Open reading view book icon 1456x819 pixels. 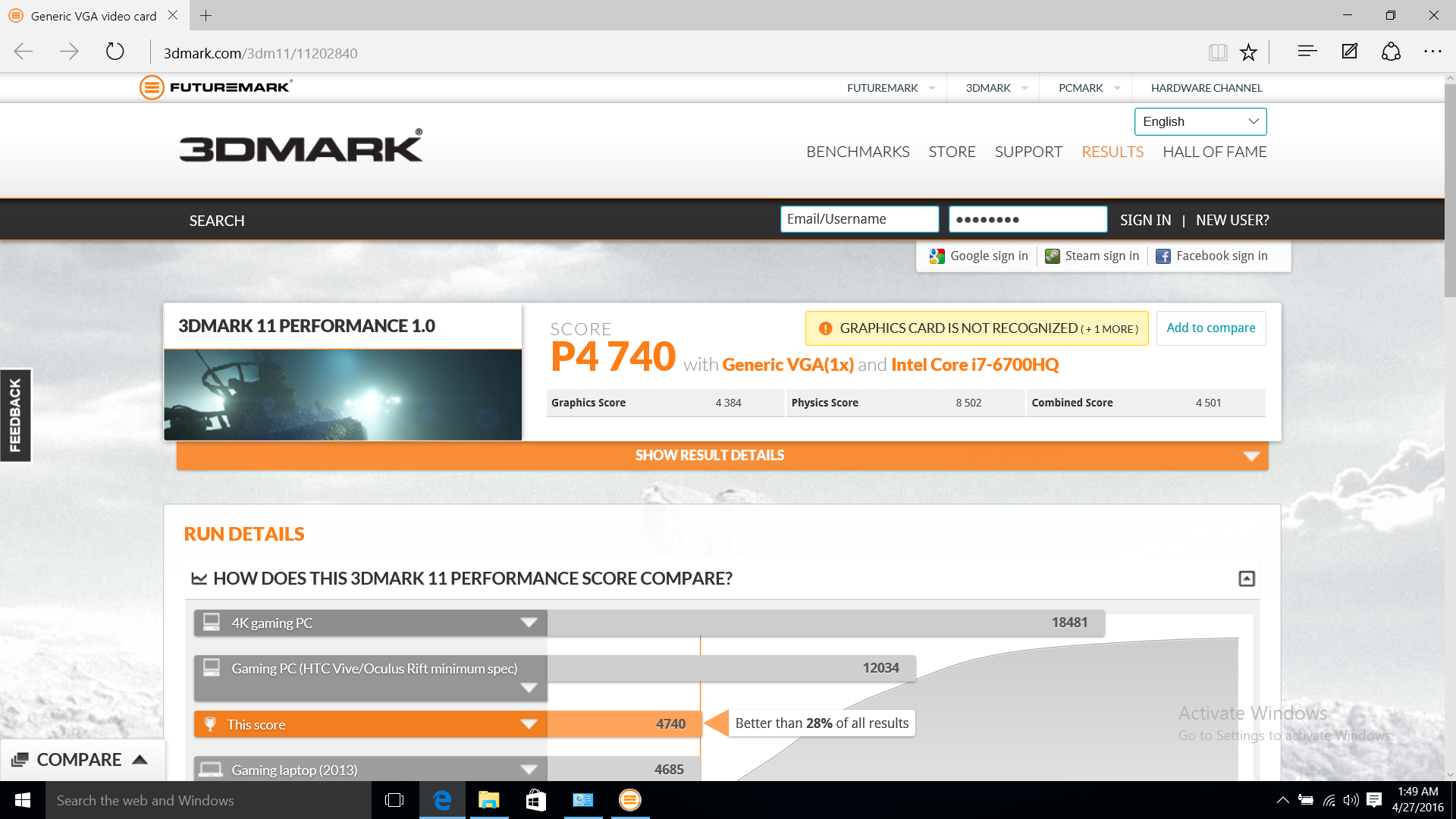coord(1218,52)
